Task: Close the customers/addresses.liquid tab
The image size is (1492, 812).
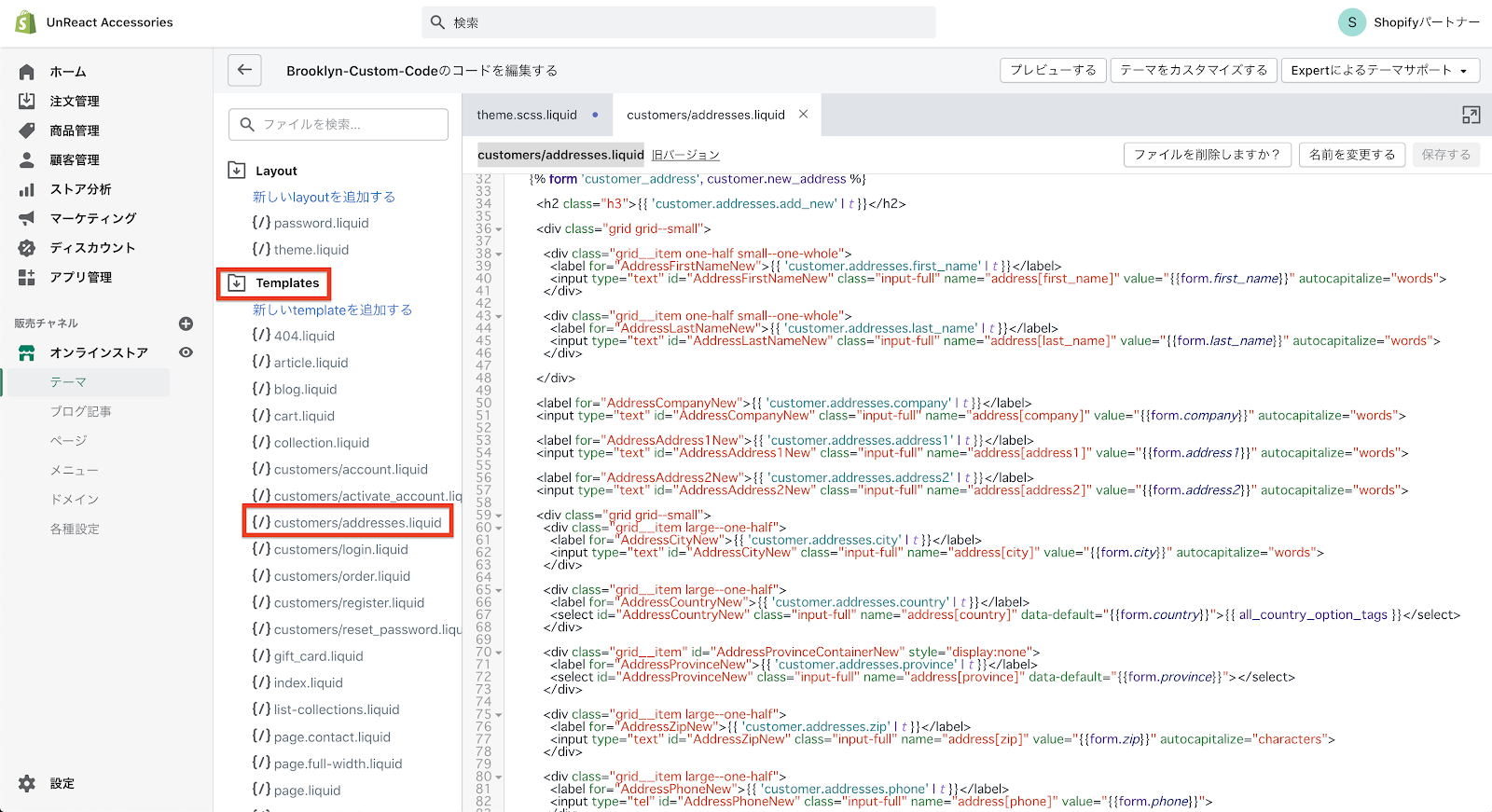Action: pos(803,115)
